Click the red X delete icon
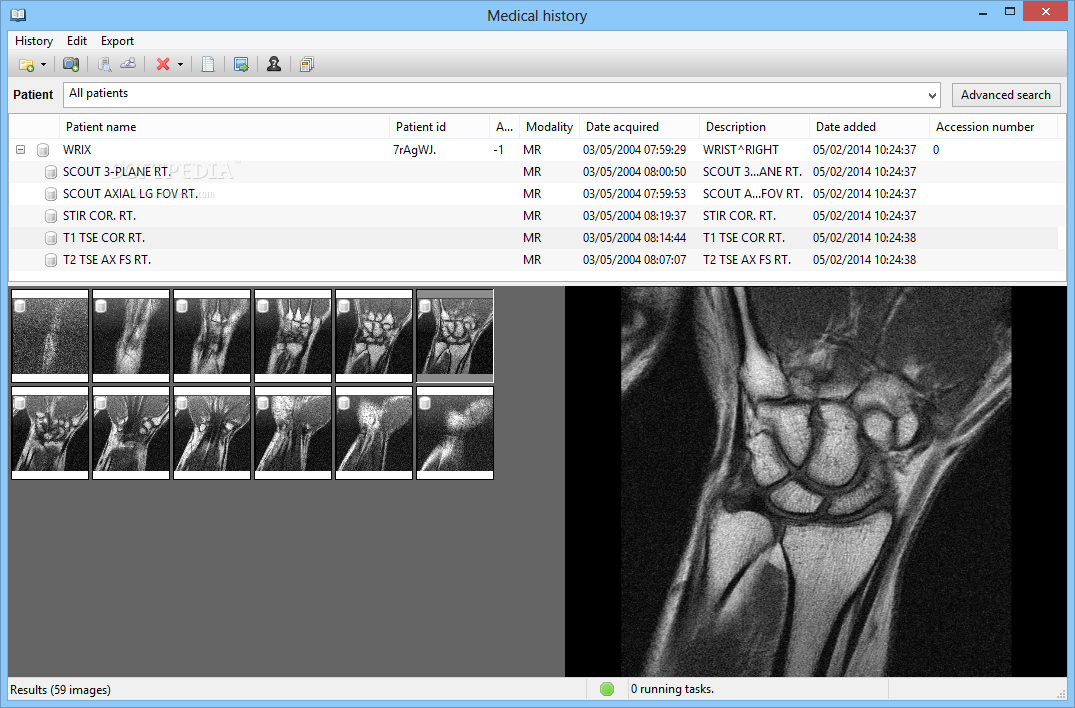1075x708 pixels. click(162, 64)
